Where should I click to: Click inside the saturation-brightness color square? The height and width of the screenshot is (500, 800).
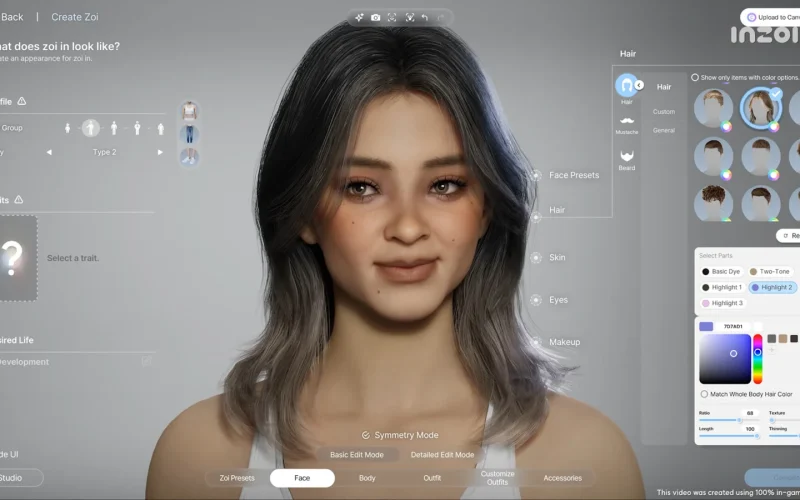pos(724,359)
